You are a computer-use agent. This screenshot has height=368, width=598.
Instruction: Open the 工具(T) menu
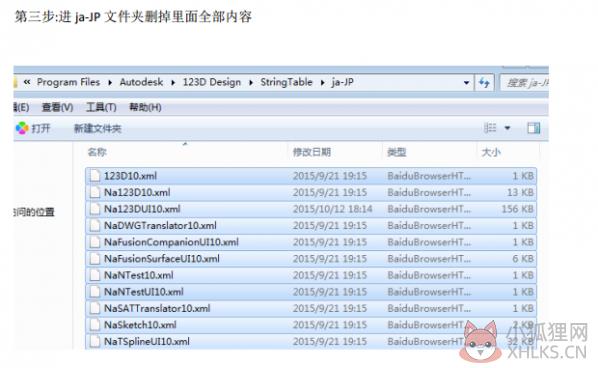pos(101,108)
